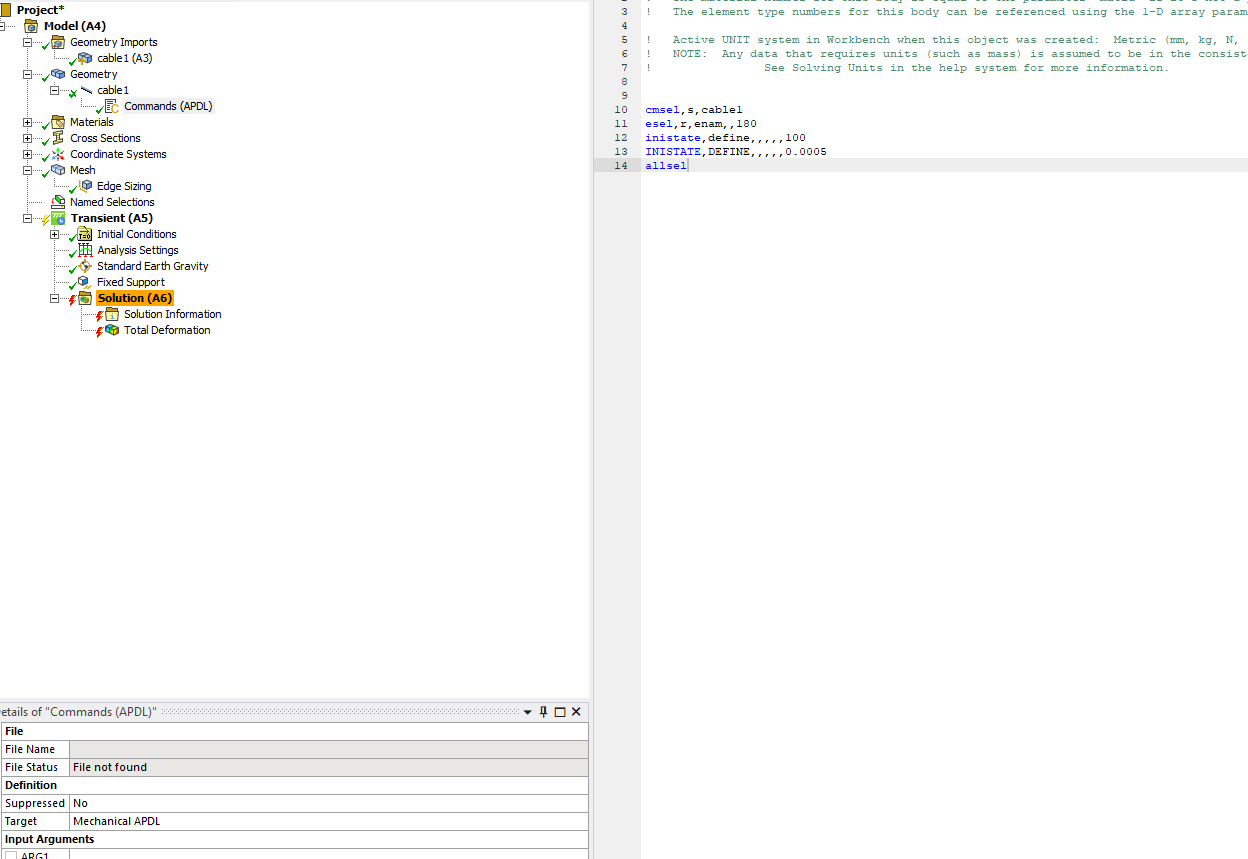
Task: Click the Geometry node icon
Action: click(58, 74)
